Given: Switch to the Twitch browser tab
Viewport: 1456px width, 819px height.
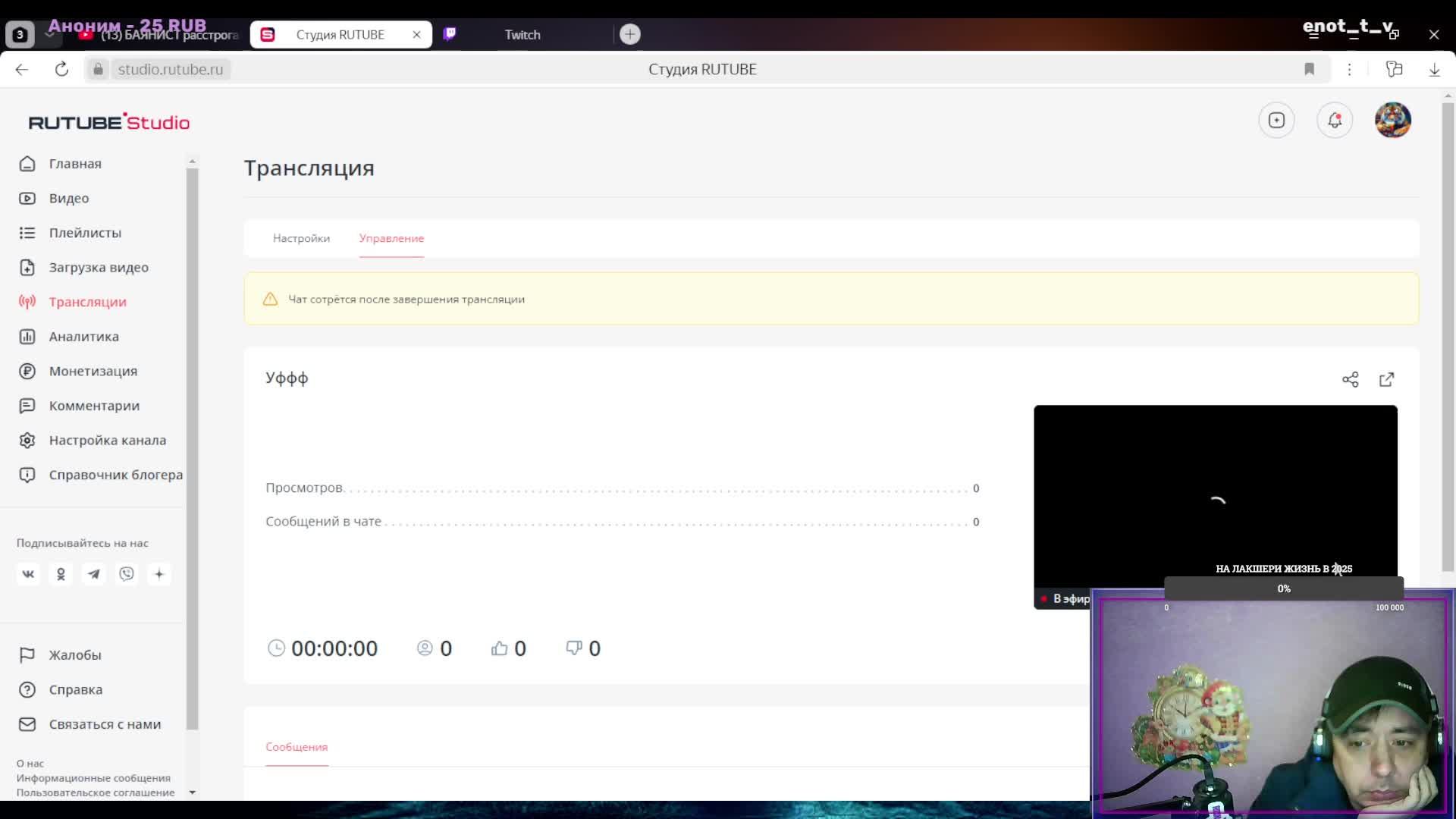Looking at the screenshot, I should coord(523,35).
